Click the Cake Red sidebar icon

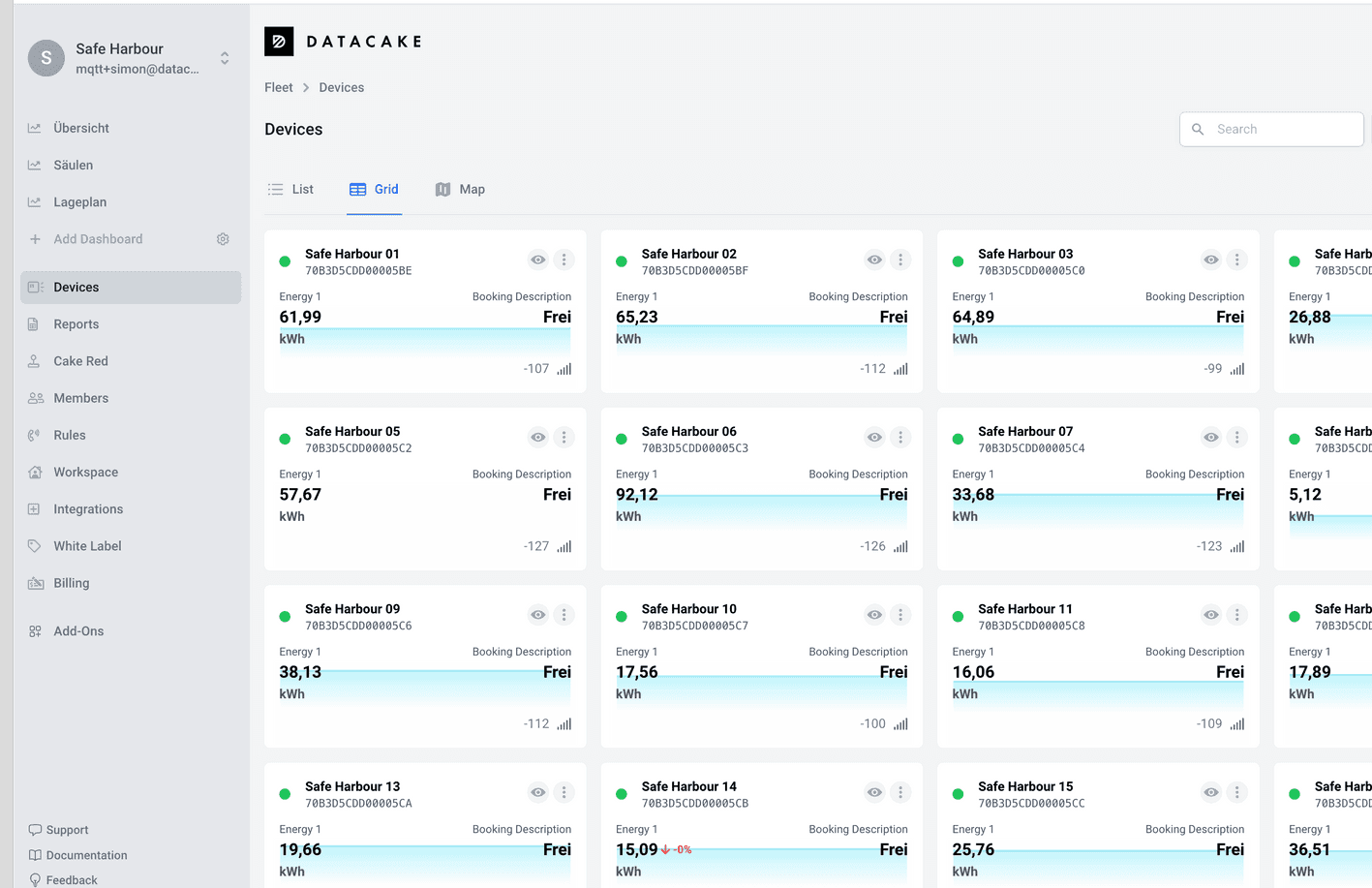coord(35,361)
